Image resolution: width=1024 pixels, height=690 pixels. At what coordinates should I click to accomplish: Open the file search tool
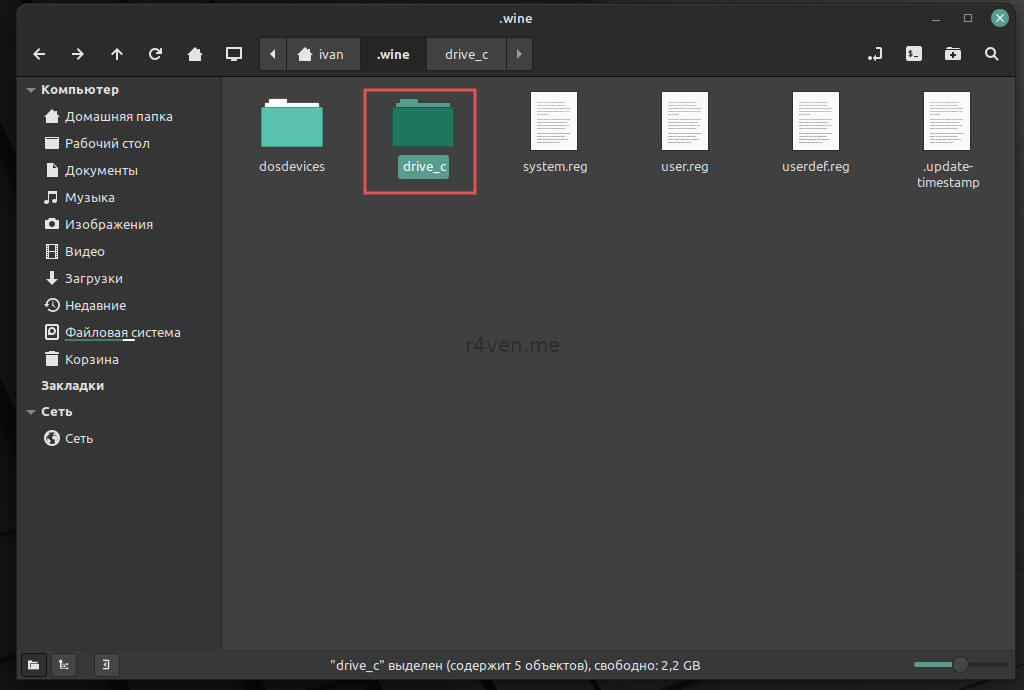point(991,54)
